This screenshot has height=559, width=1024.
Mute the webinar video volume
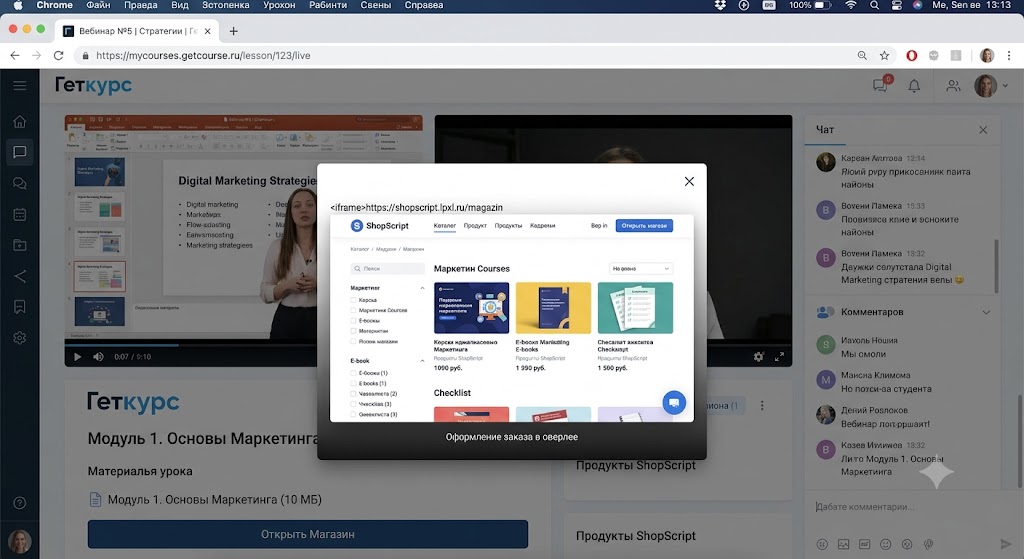[x=98, y=357]
